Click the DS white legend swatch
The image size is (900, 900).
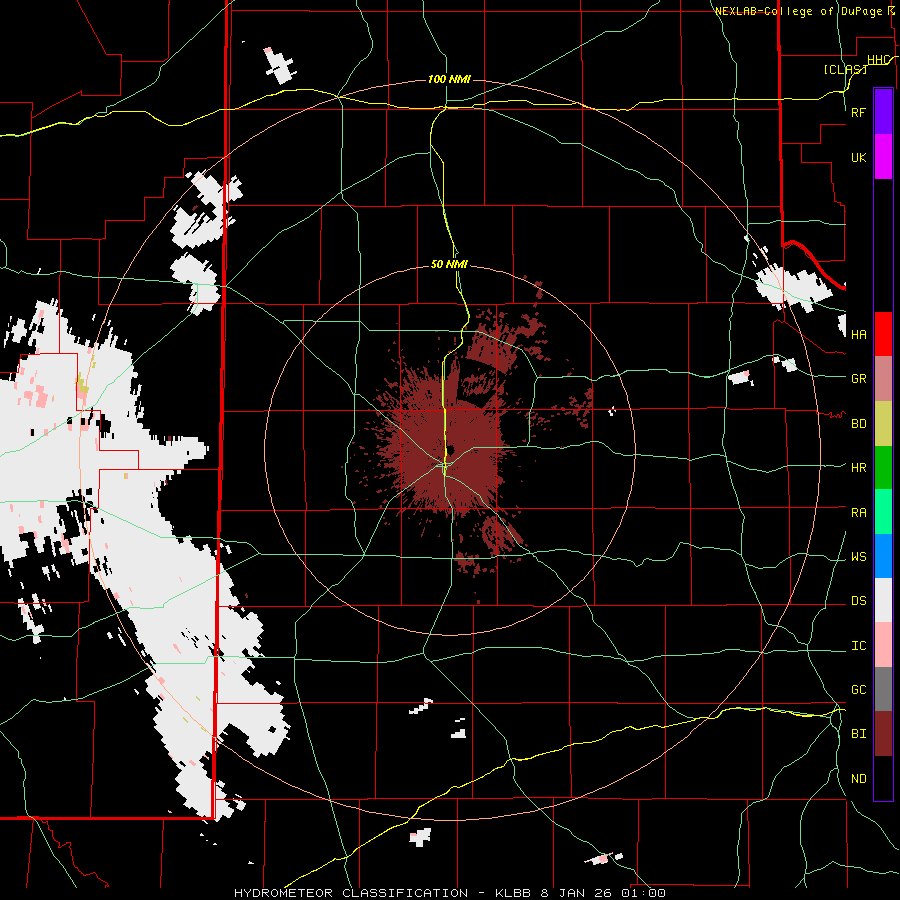883,600
